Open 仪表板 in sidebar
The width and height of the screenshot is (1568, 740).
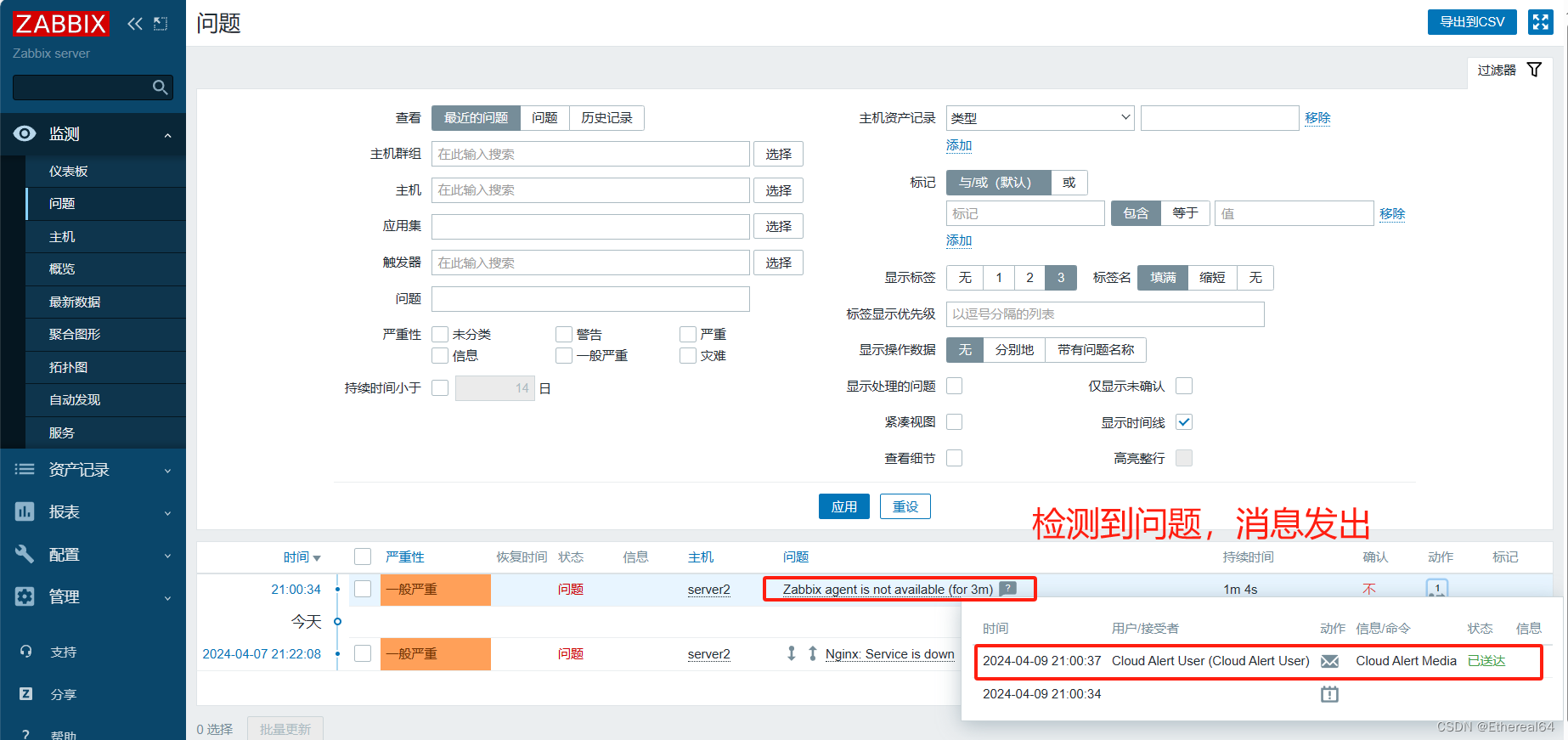69,171
